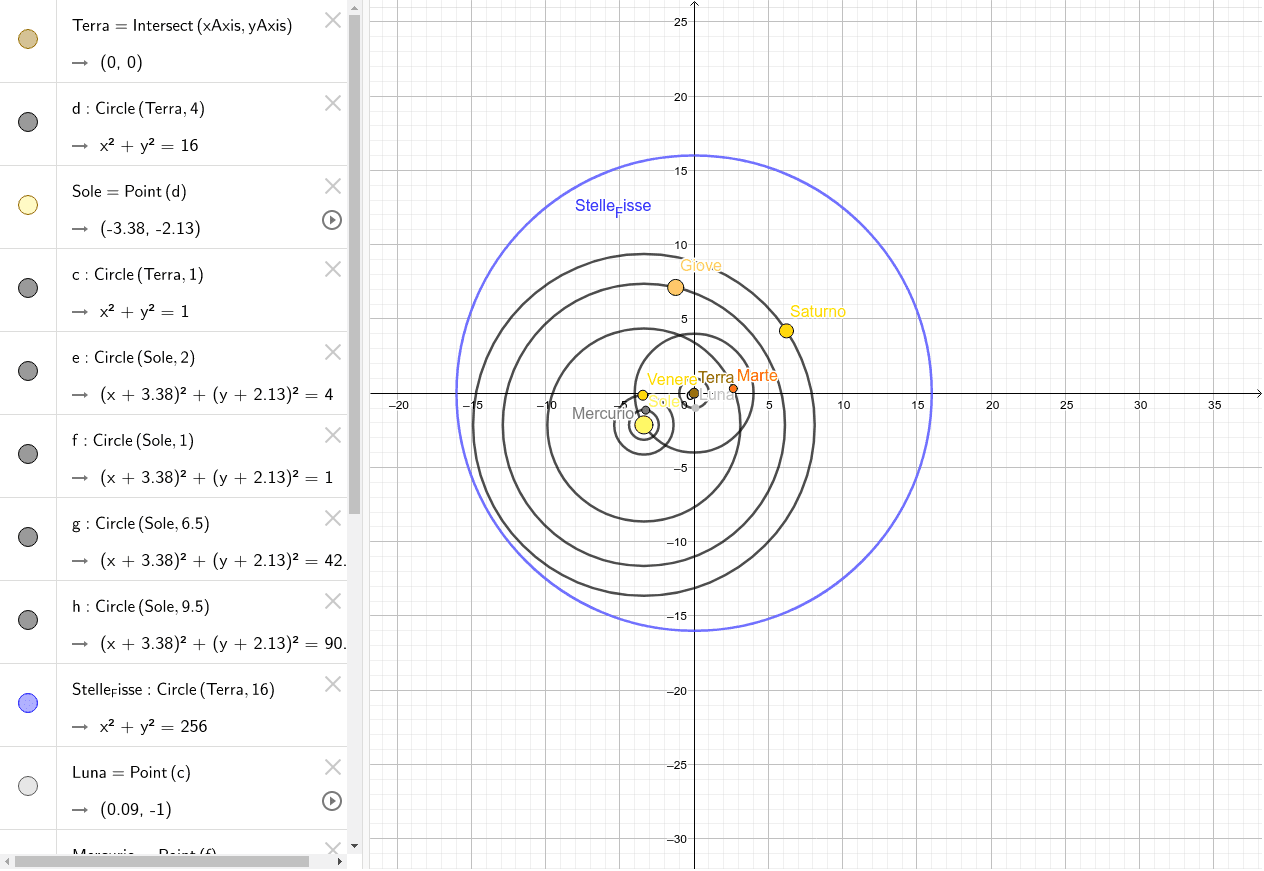Viewport: 1264px width, 871px height.
Task: Toggle visibility of Terra point
Action: click(28, 39)
